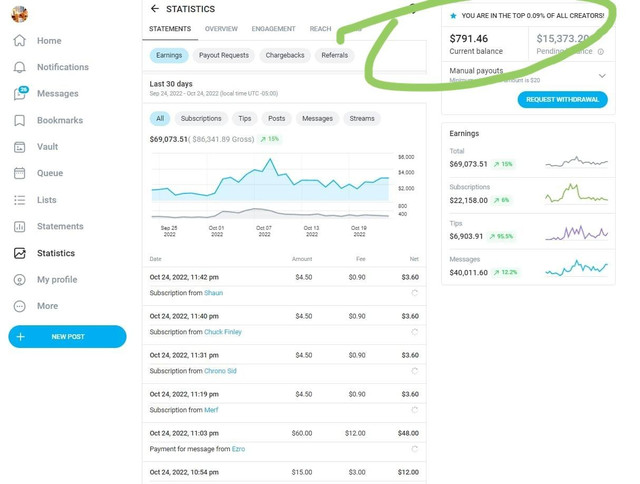Select the Referrals filter pill
This screenshot has width=640, height=484.
tap(335, 55)
